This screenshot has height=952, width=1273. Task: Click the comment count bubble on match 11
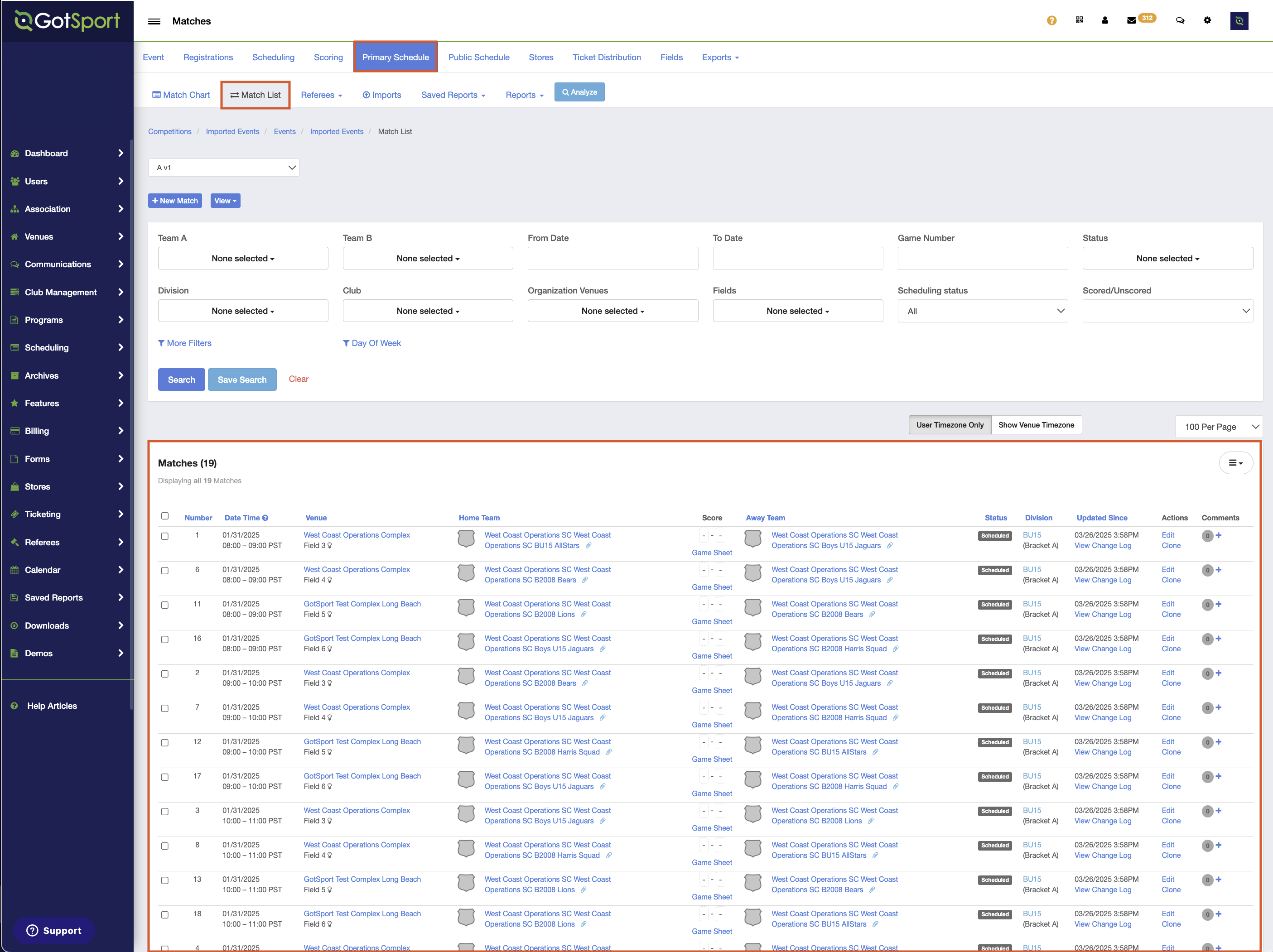1207,605
